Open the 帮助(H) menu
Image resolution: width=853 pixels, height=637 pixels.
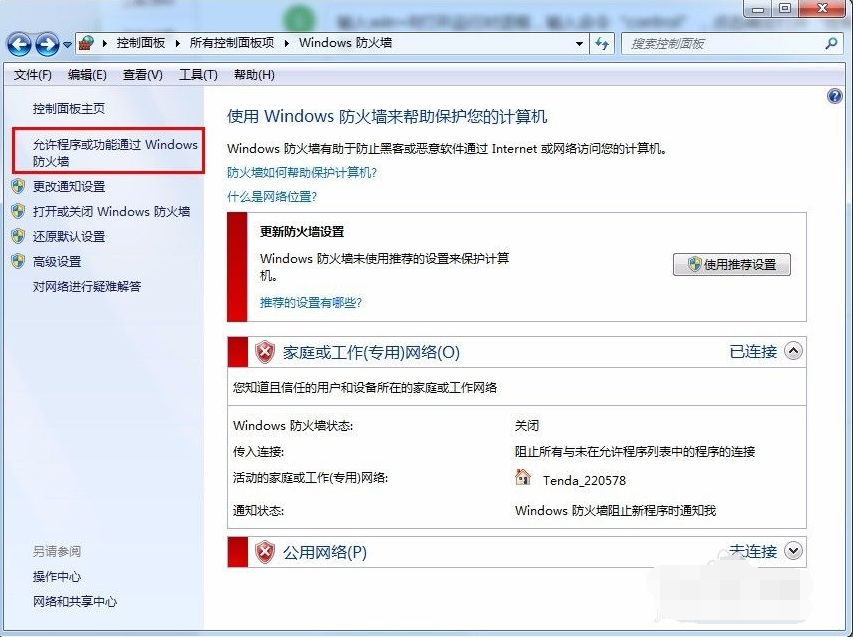[254, 75]
